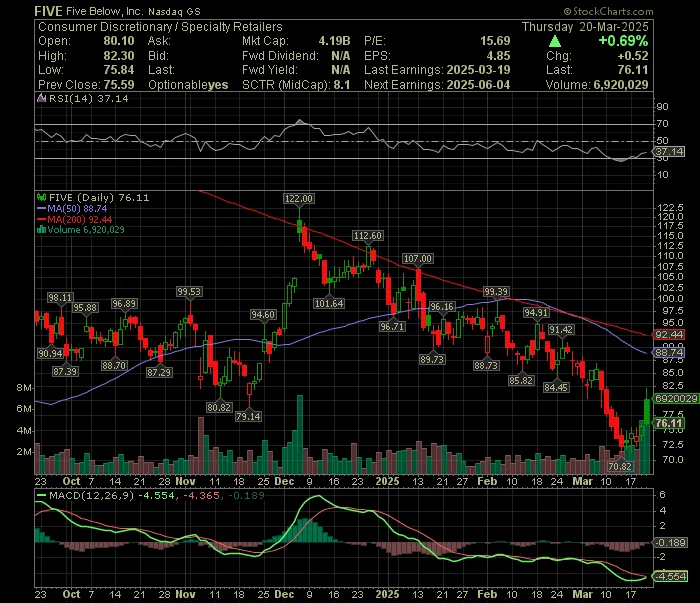The image size is (700, 603).
Task: Click the 94.91 price peak label
Action: coord(536,312)
